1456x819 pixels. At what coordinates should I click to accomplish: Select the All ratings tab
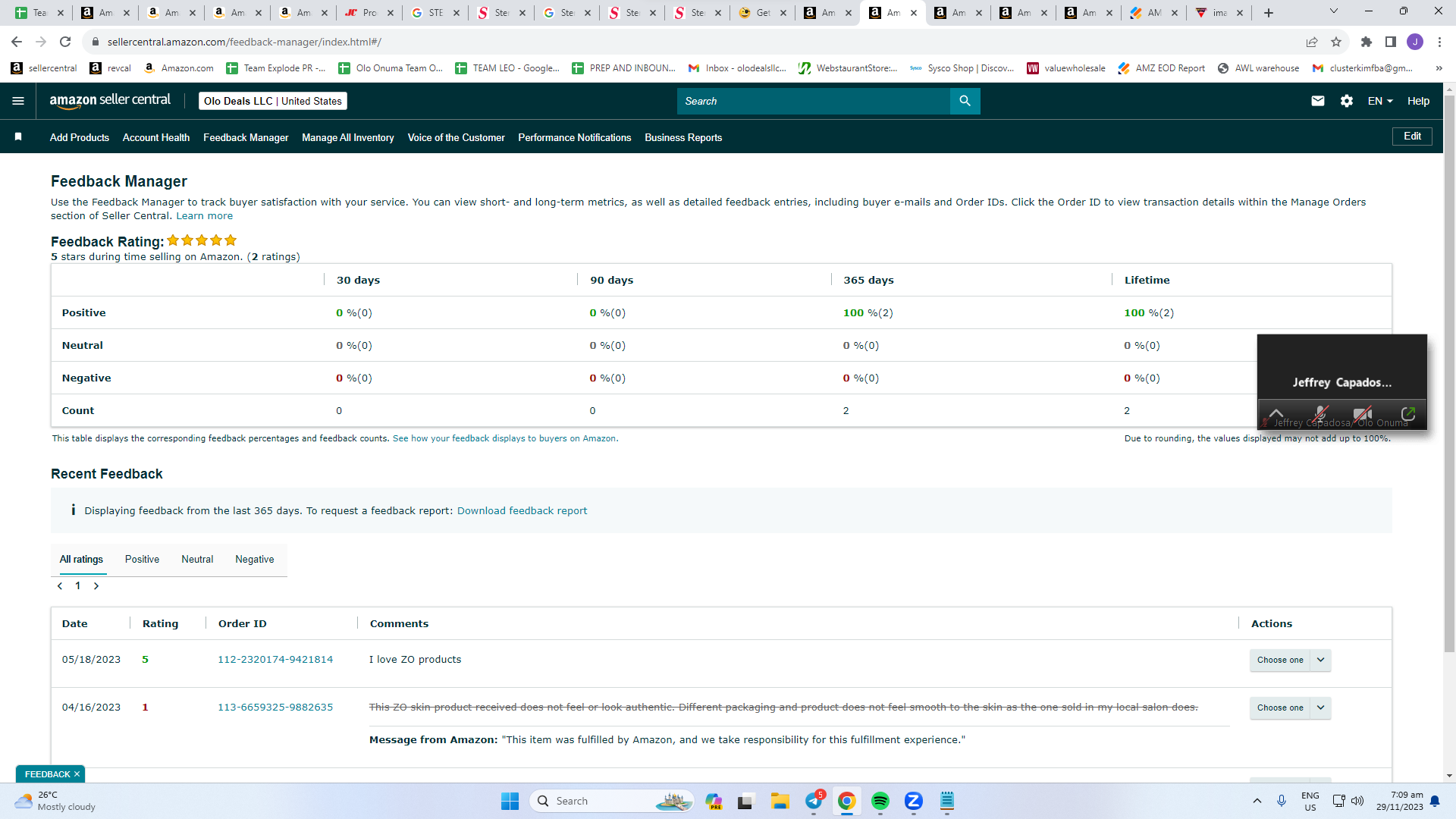pyautogui.click(x=81, y=559)
